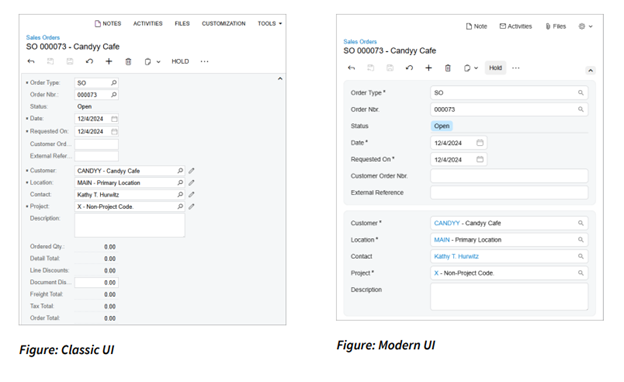The image size is (624, 382).
Task: Open the Date calendar picker in Classic UI
Action: click(x=114, y=119)
